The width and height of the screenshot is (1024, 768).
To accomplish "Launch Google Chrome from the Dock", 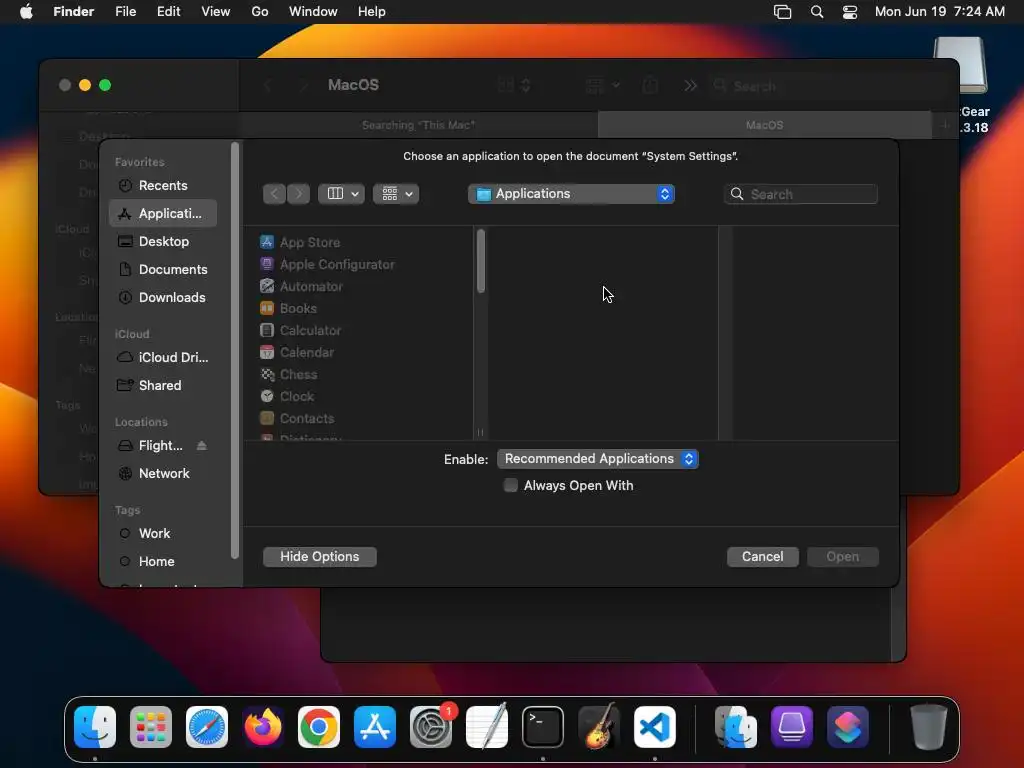I will 319,727.
